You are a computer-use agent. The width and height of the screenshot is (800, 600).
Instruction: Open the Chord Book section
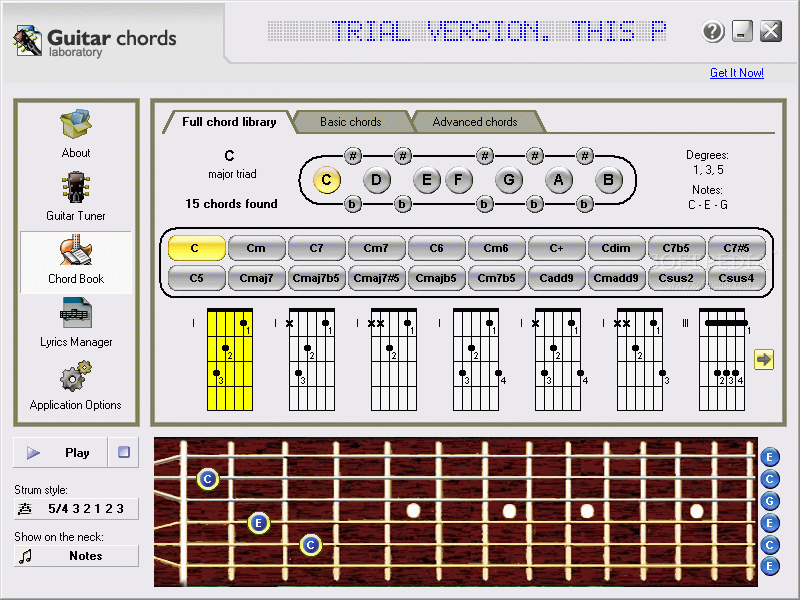click(76, 262)
